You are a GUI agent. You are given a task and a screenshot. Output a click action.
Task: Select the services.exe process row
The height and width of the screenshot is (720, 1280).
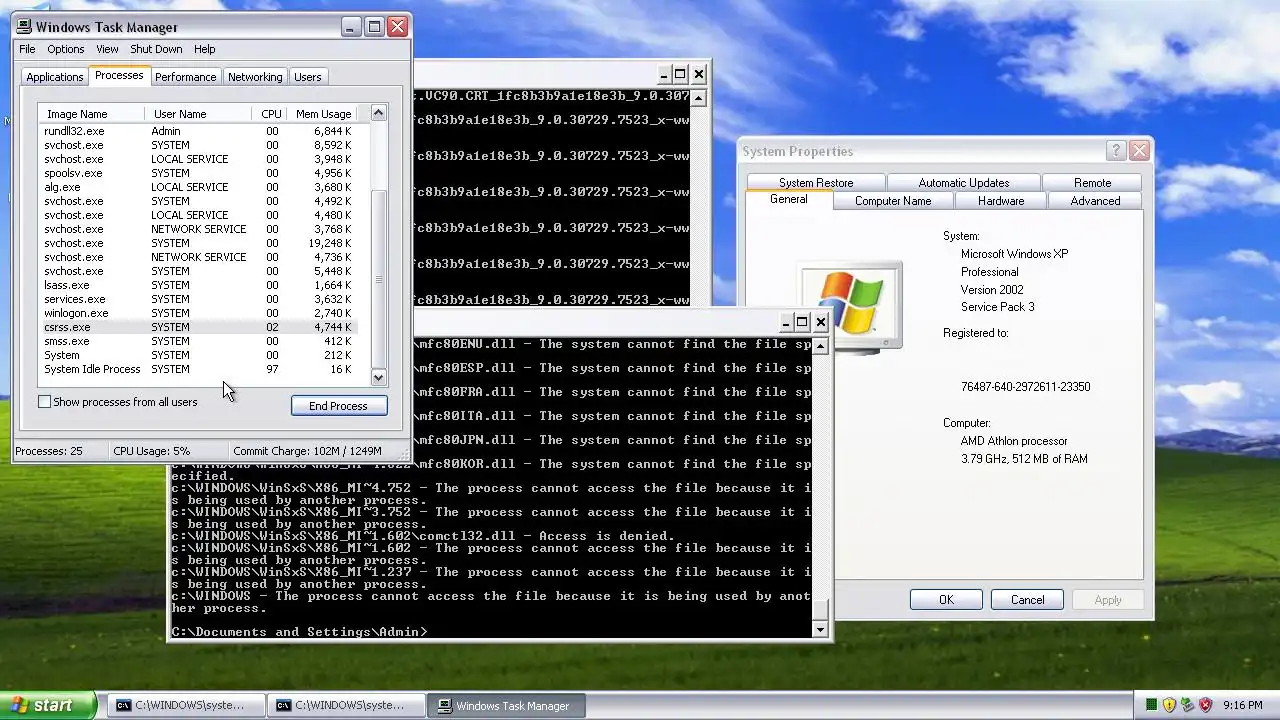(198, 299)
